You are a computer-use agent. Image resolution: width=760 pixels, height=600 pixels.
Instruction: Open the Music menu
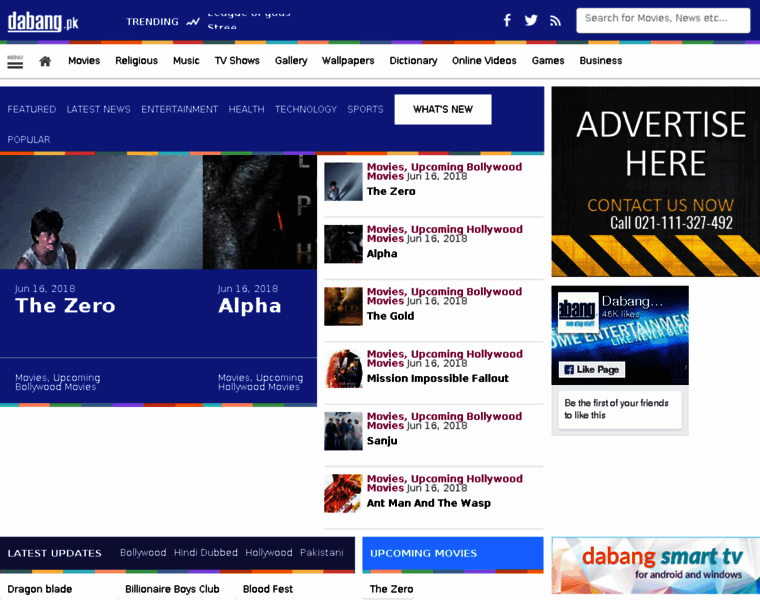tap(186, 61)
